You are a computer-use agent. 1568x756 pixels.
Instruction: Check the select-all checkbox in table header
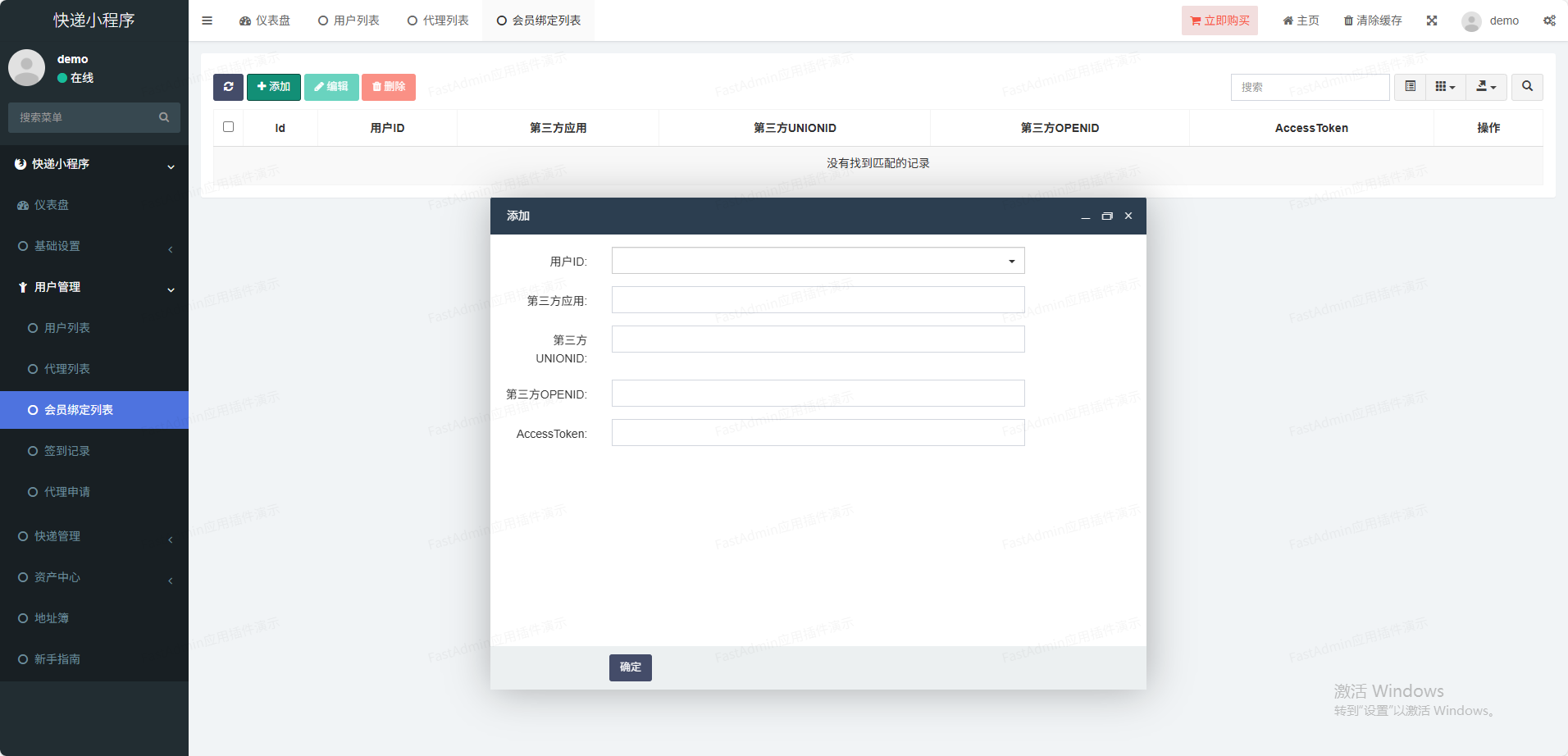coord(228,127)
